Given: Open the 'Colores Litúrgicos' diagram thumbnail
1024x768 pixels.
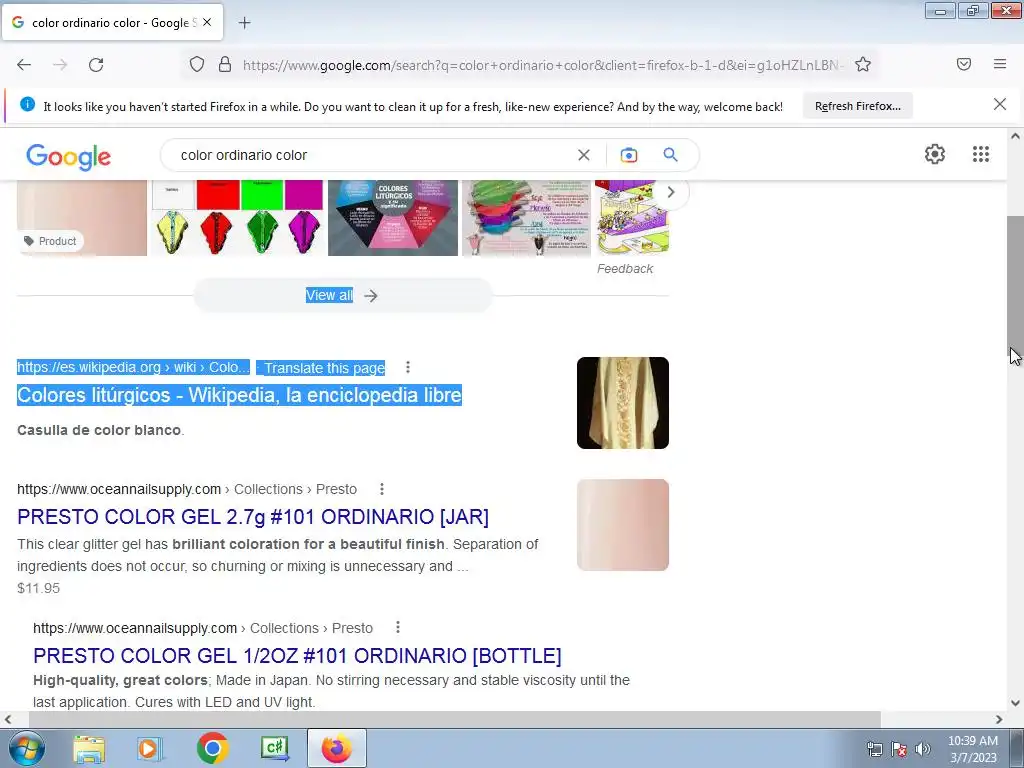Looking at the screenshot, I should pyautogui.click(x=392, y=218).
